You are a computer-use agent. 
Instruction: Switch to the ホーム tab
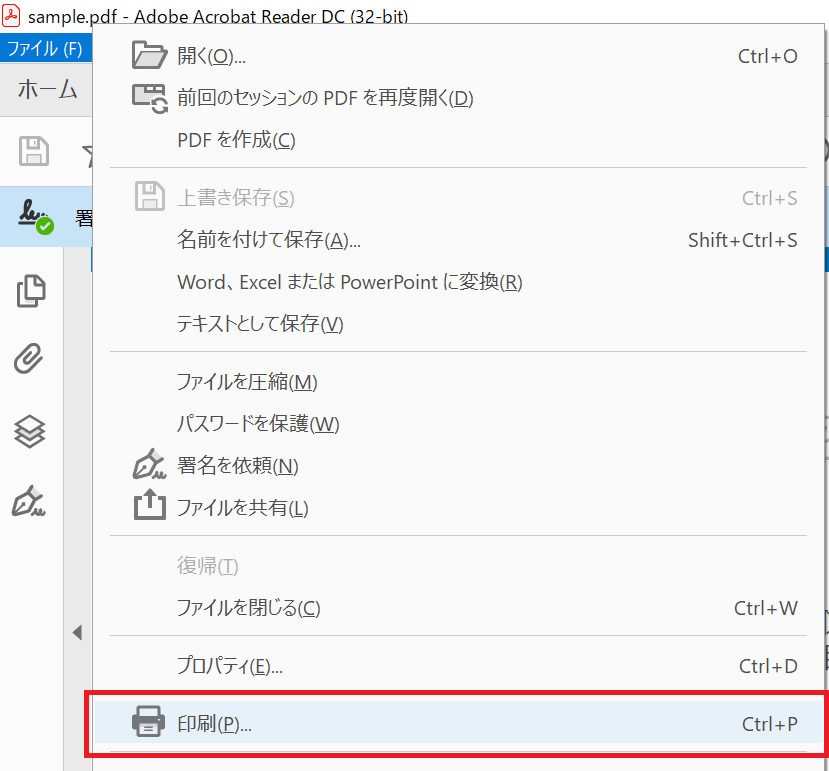coord(47,90)
